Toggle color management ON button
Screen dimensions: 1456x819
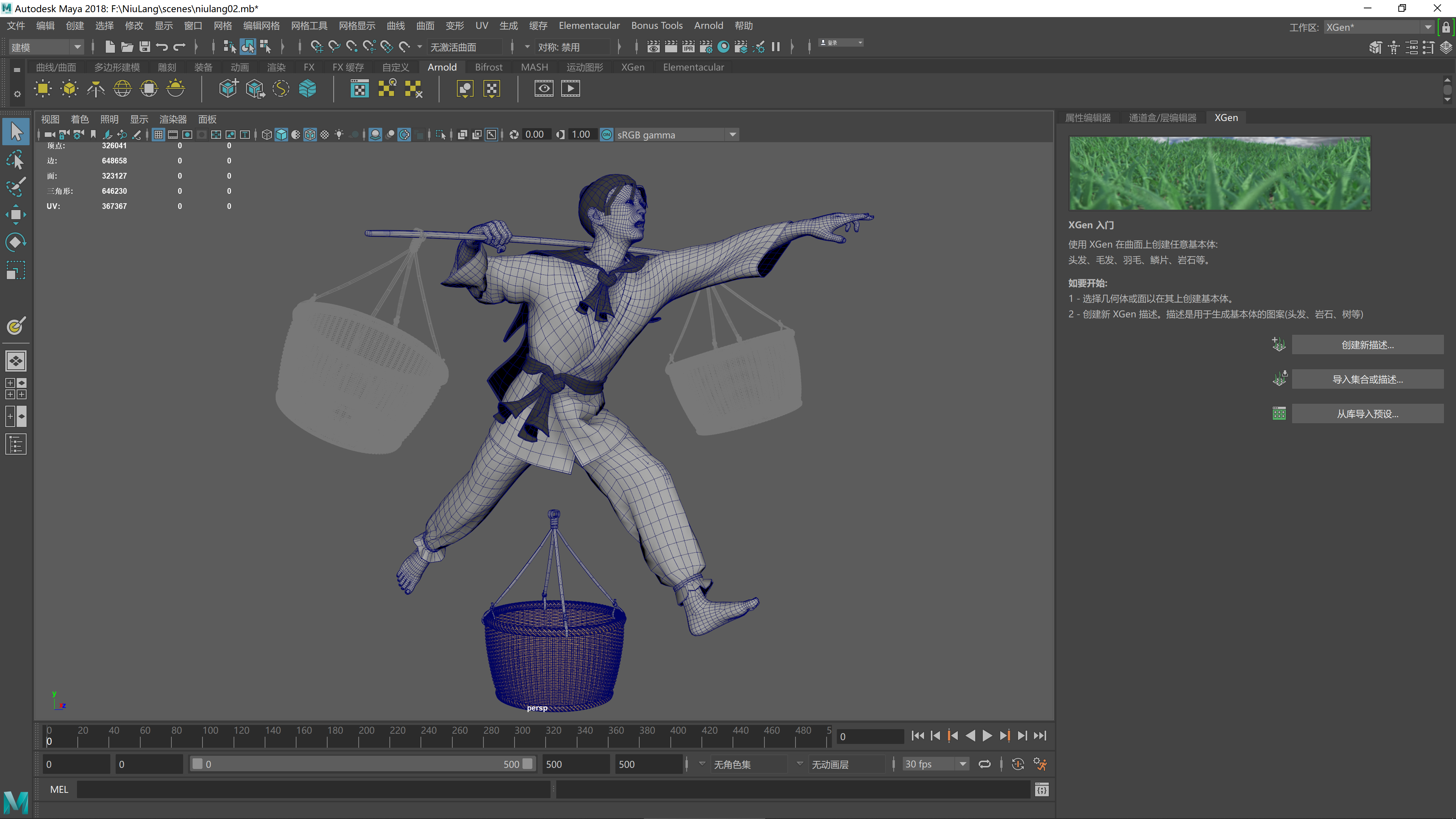[x=606, y=135]
